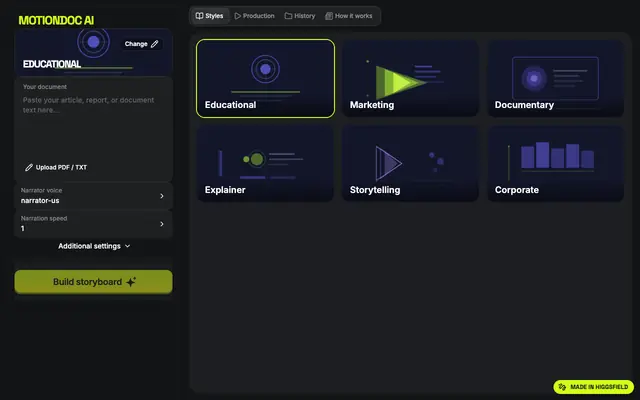Click Change to swap the style
The image size is (640, 400).
(x=141, y=44)
